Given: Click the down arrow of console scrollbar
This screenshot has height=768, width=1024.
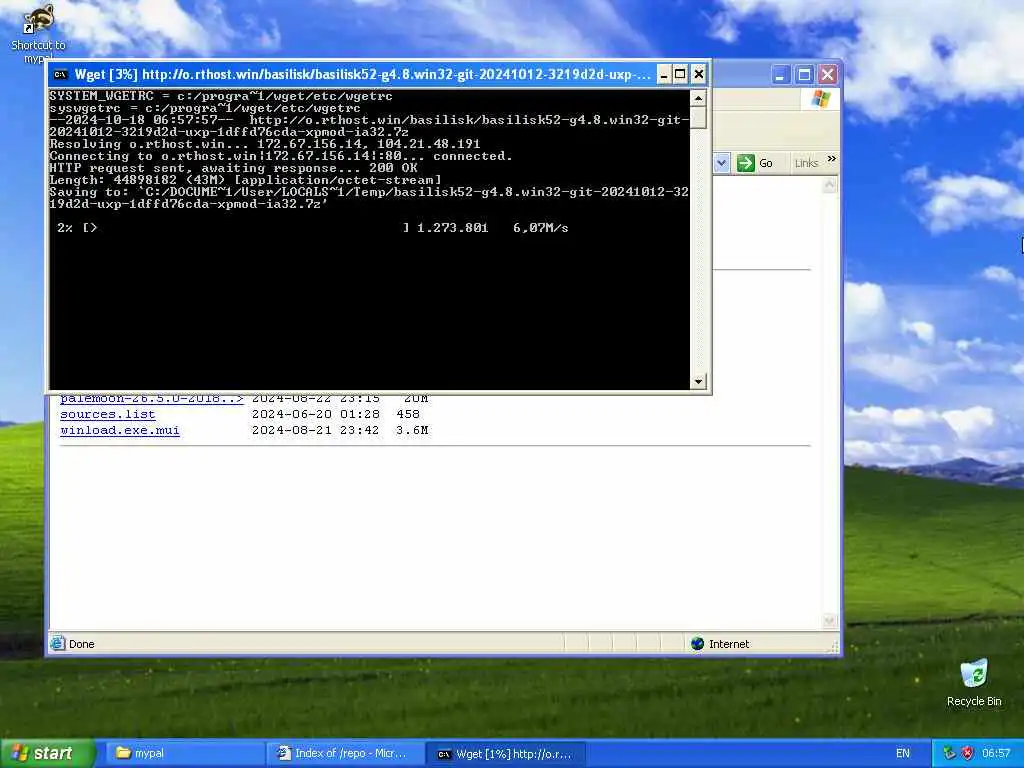Looking at the screenshot, I should (x=698, y=381).
